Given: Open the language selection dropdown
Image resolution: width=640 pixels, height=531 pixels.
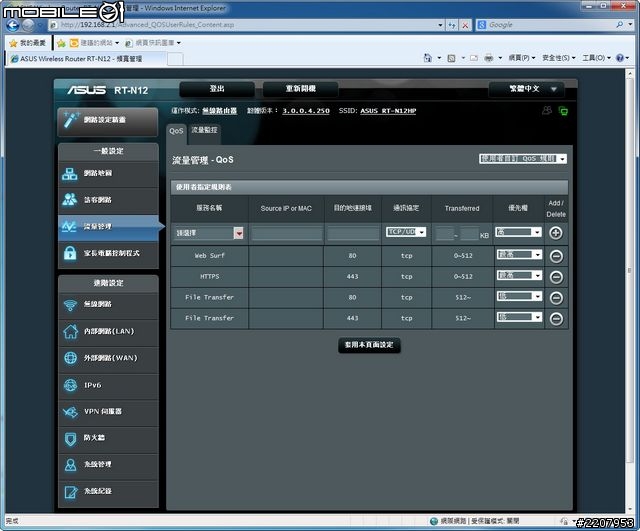Looking at the screenshot, I should (x=527, y=89).
